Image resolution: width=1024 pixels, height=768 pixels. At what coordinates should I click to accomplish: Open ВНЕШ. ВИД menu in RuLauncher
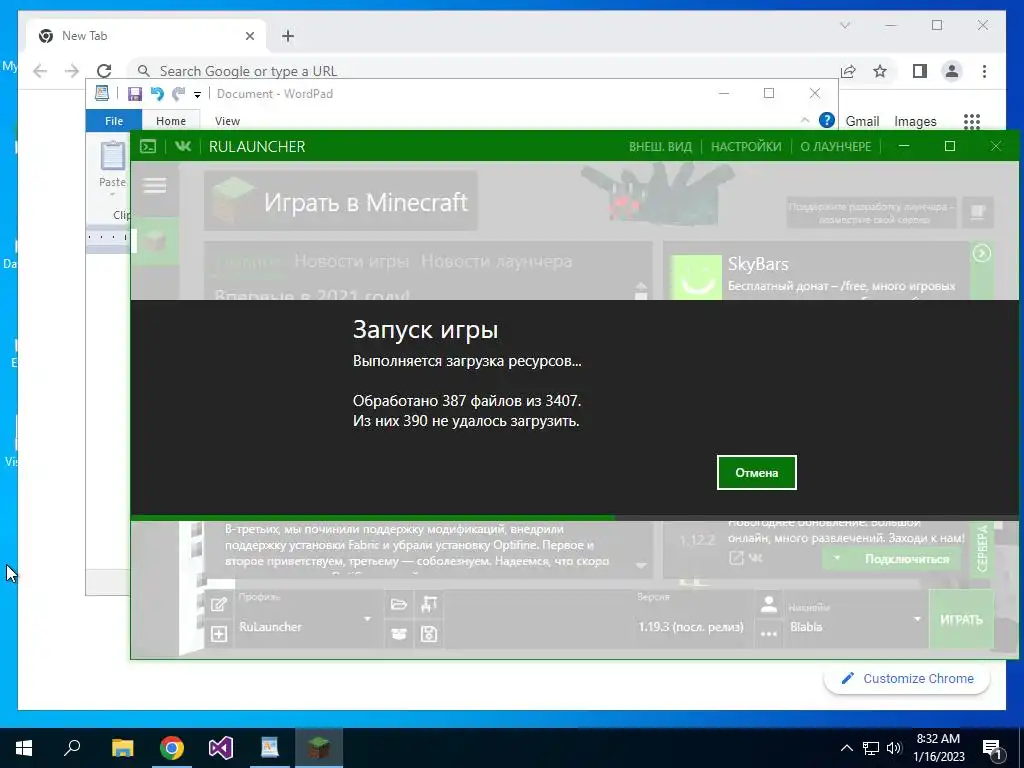point(660,146)
